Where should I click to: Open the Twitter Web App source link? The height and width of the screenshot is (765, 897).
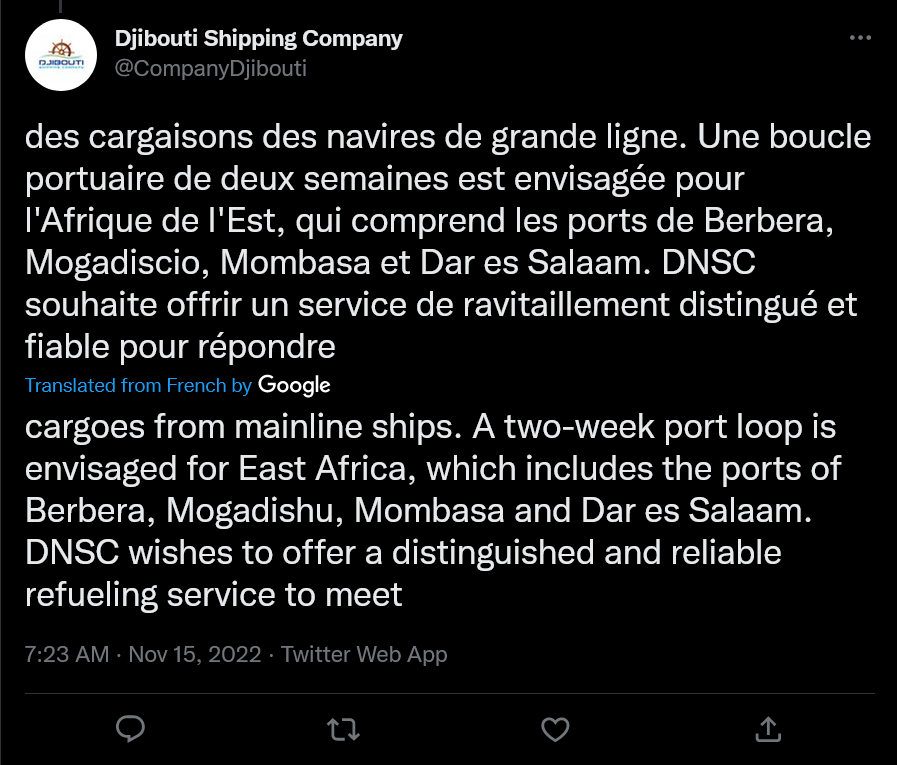pyautogui.click(x=364, y=655)
